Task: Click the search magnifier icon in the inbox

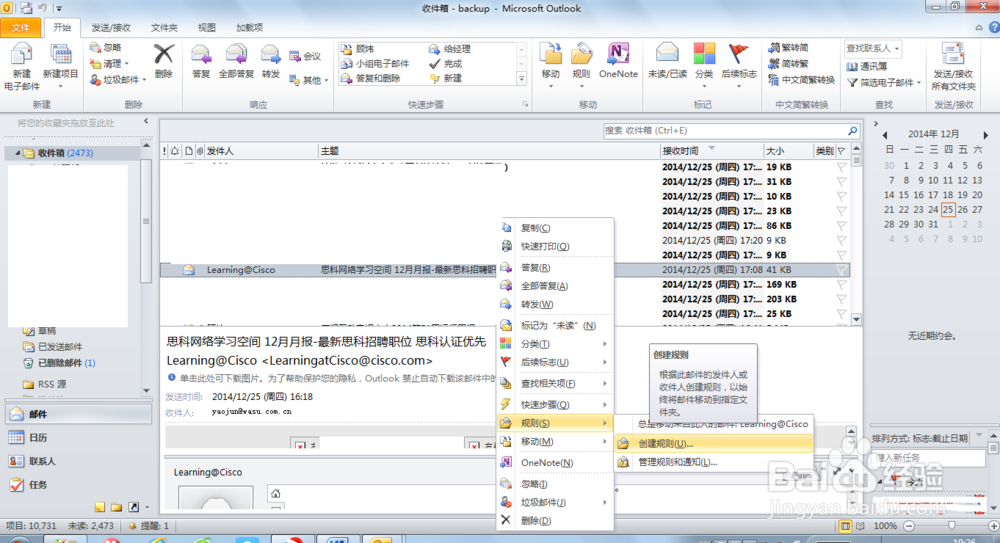Action: coord(853,130)
